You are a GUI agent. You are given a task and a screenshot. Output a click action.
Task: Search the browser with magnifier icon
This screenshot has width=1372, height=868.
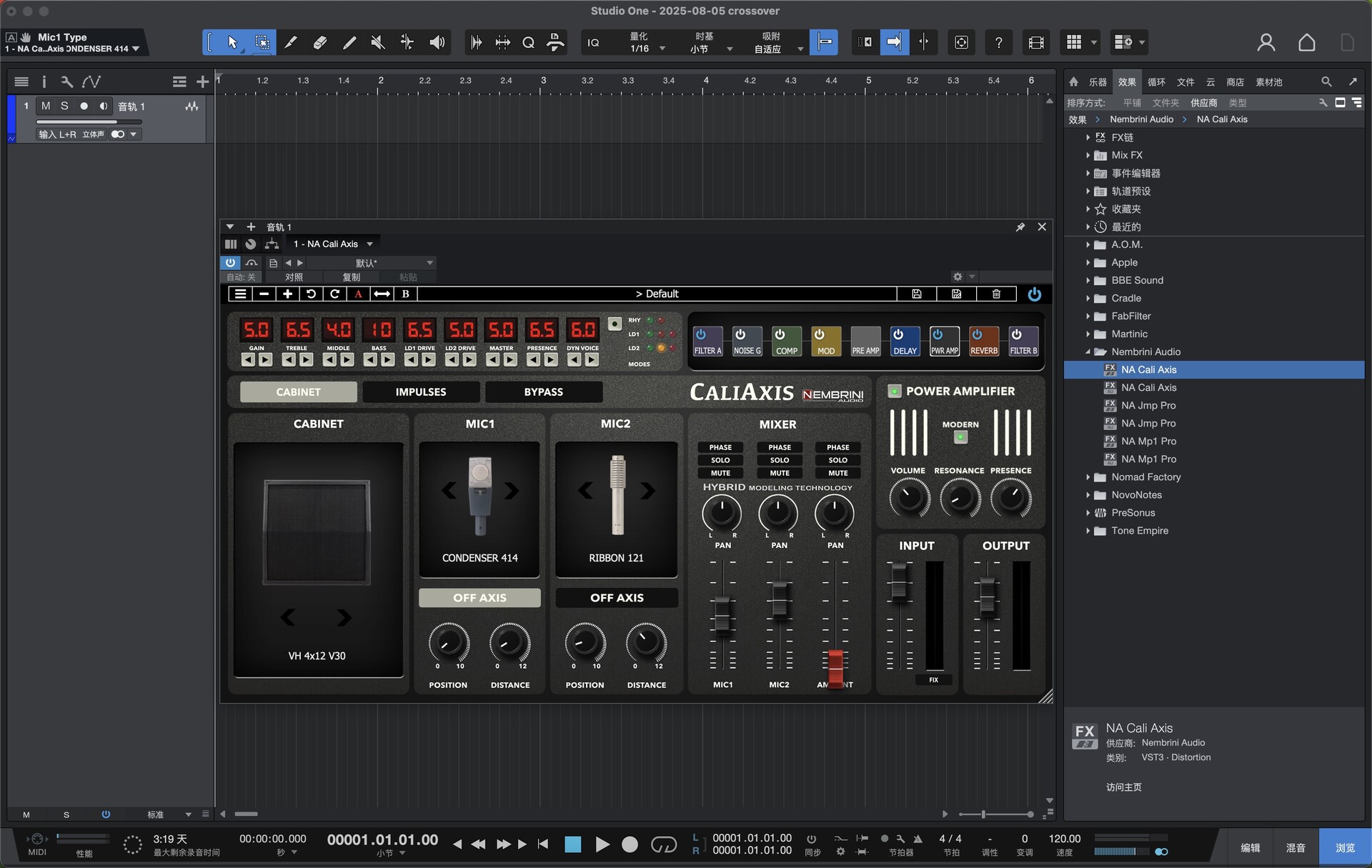(x=1326, y=82)
